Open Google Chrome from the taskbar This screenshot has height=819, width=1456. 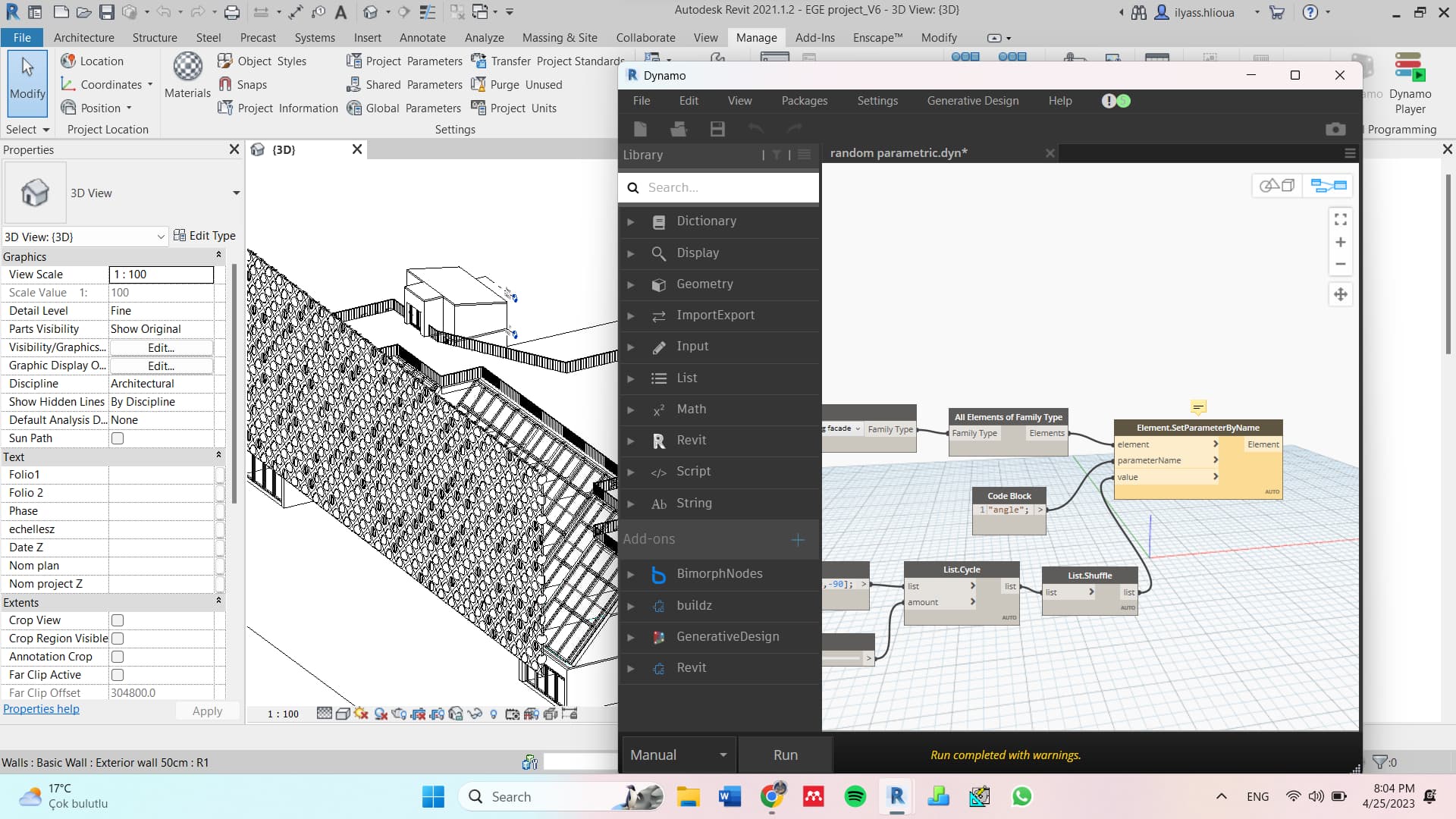(x=772, y=796)
